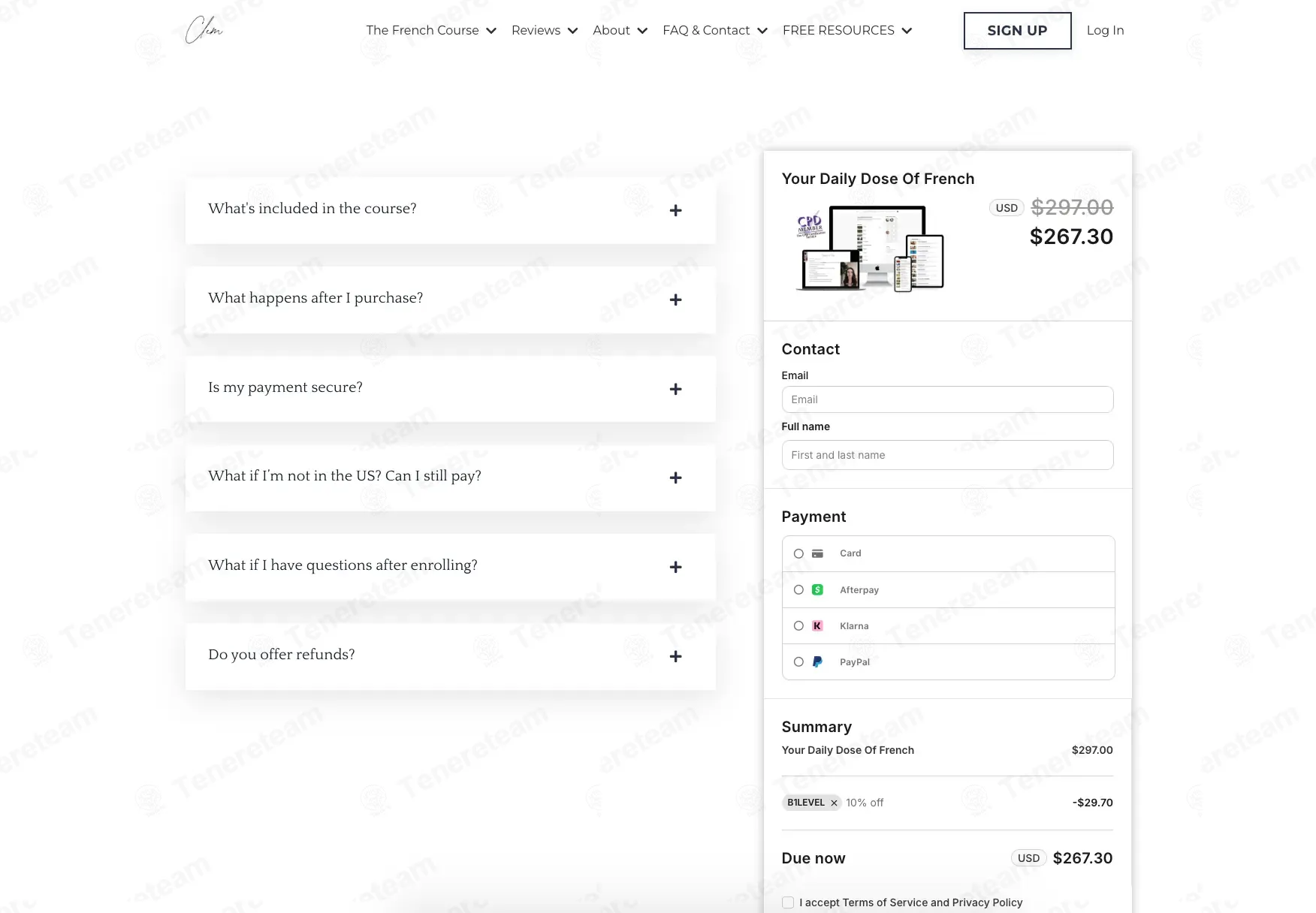Viewport: 1316px width, 913px height.
Task: Click the green Afterpay icon
Action: click(817, 589)
